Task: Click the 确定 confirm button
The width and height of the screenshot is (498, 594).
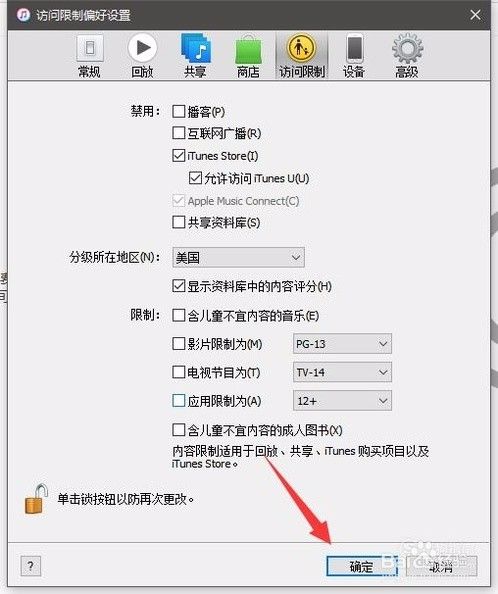Action: (362, 566)
